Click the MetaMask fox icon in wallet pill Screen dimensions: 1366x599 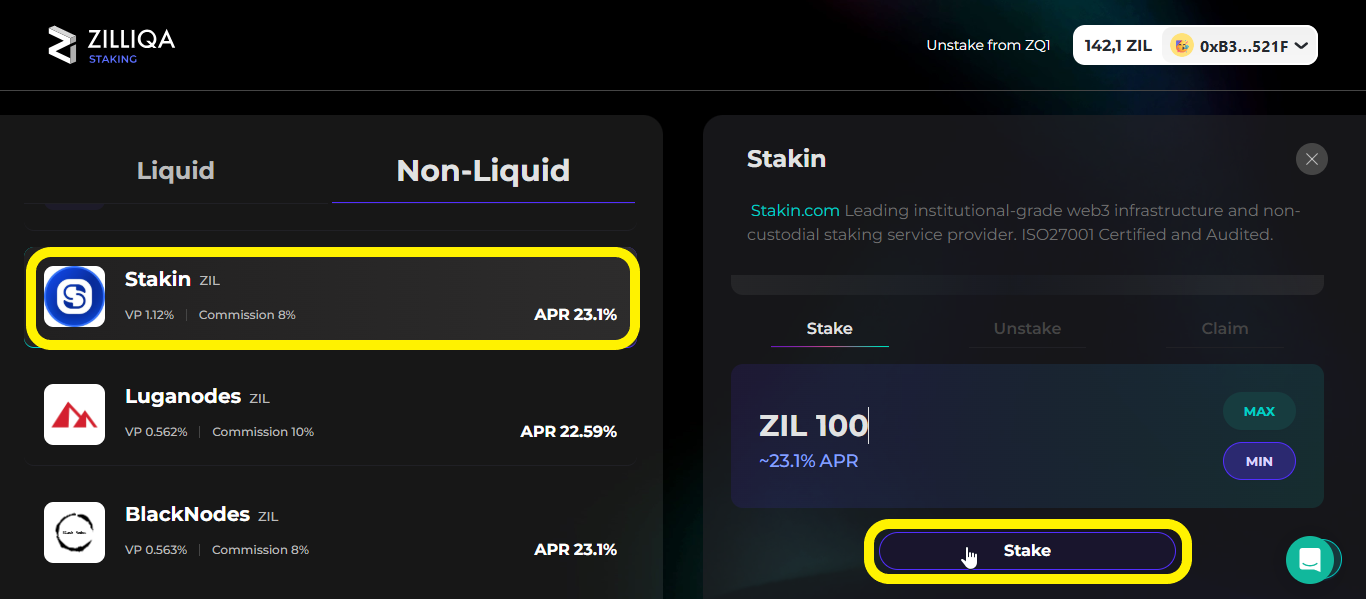(1181, 45)
